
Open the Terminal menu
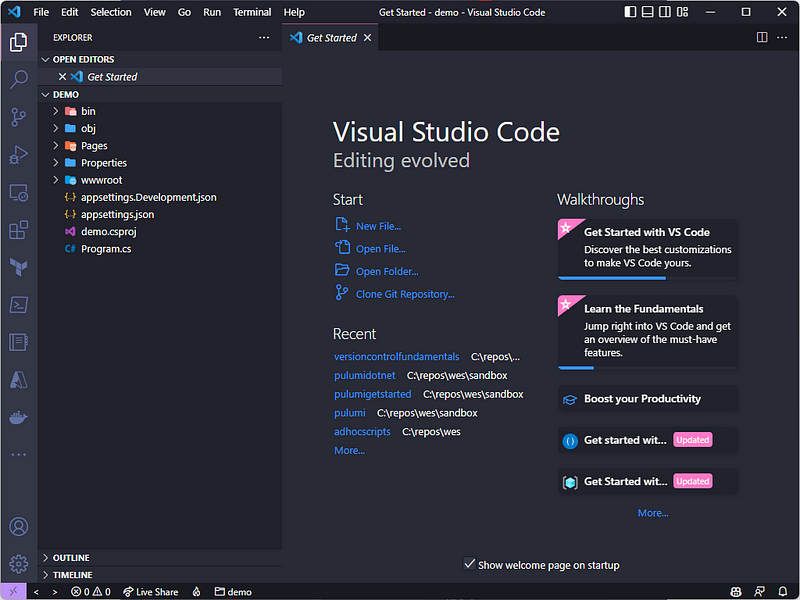click(x=252, y=12)
